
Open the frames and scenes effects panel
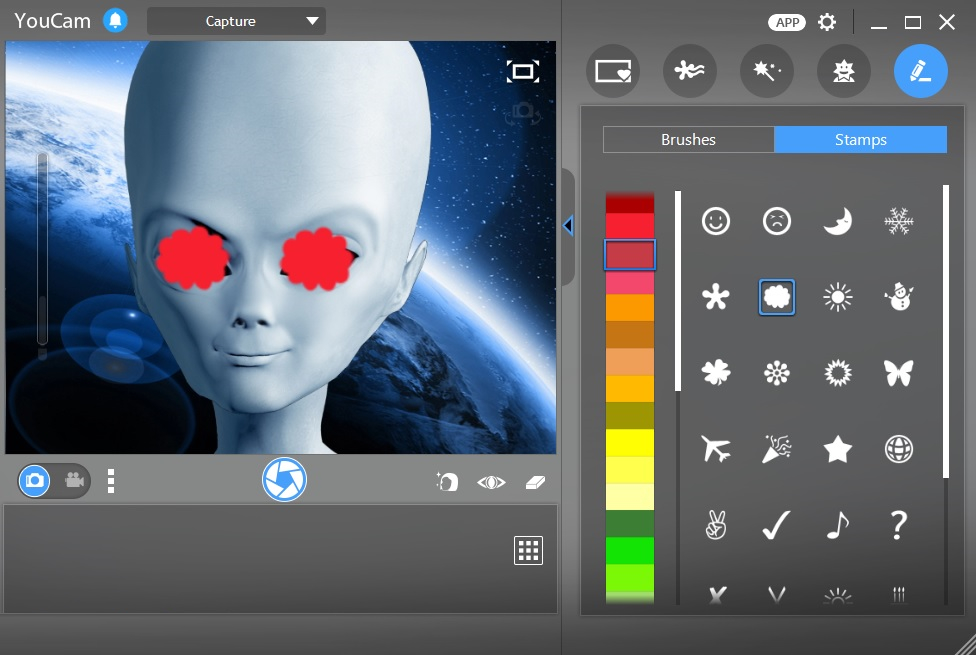(613, 71)
